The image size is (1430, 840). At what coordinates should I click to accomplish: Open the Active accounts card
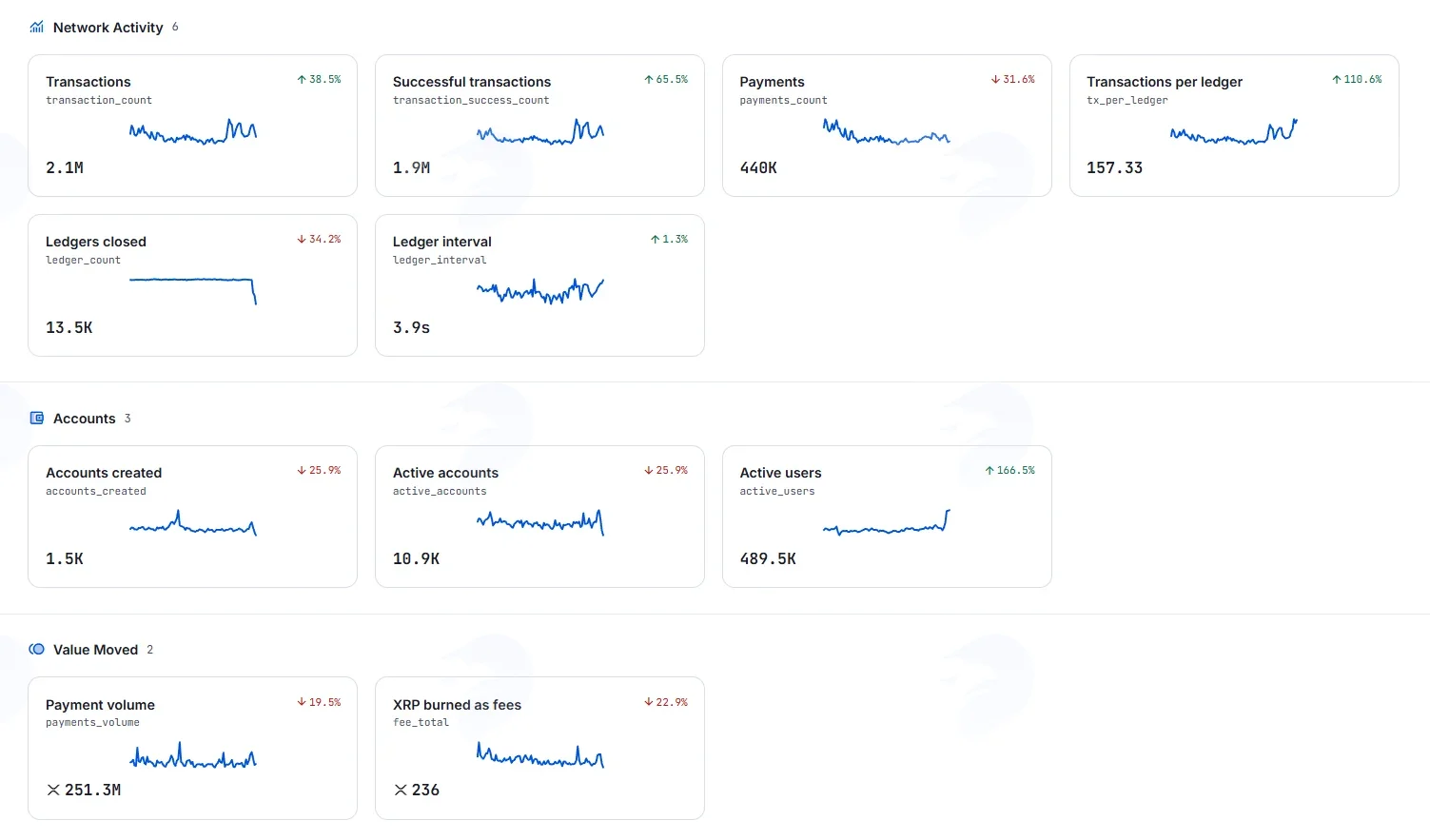coord(539,517)
